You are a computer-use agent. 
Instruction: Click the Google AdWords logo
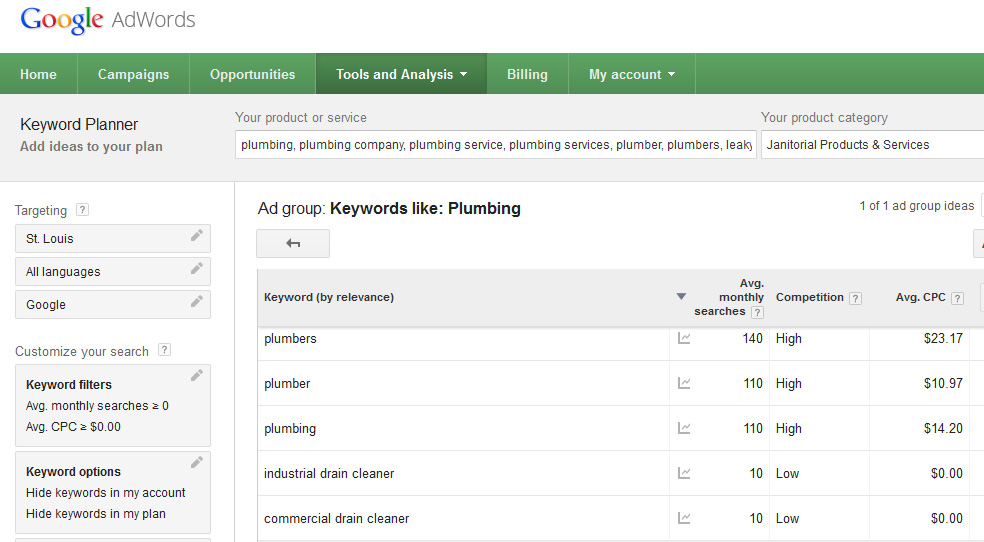108,20
